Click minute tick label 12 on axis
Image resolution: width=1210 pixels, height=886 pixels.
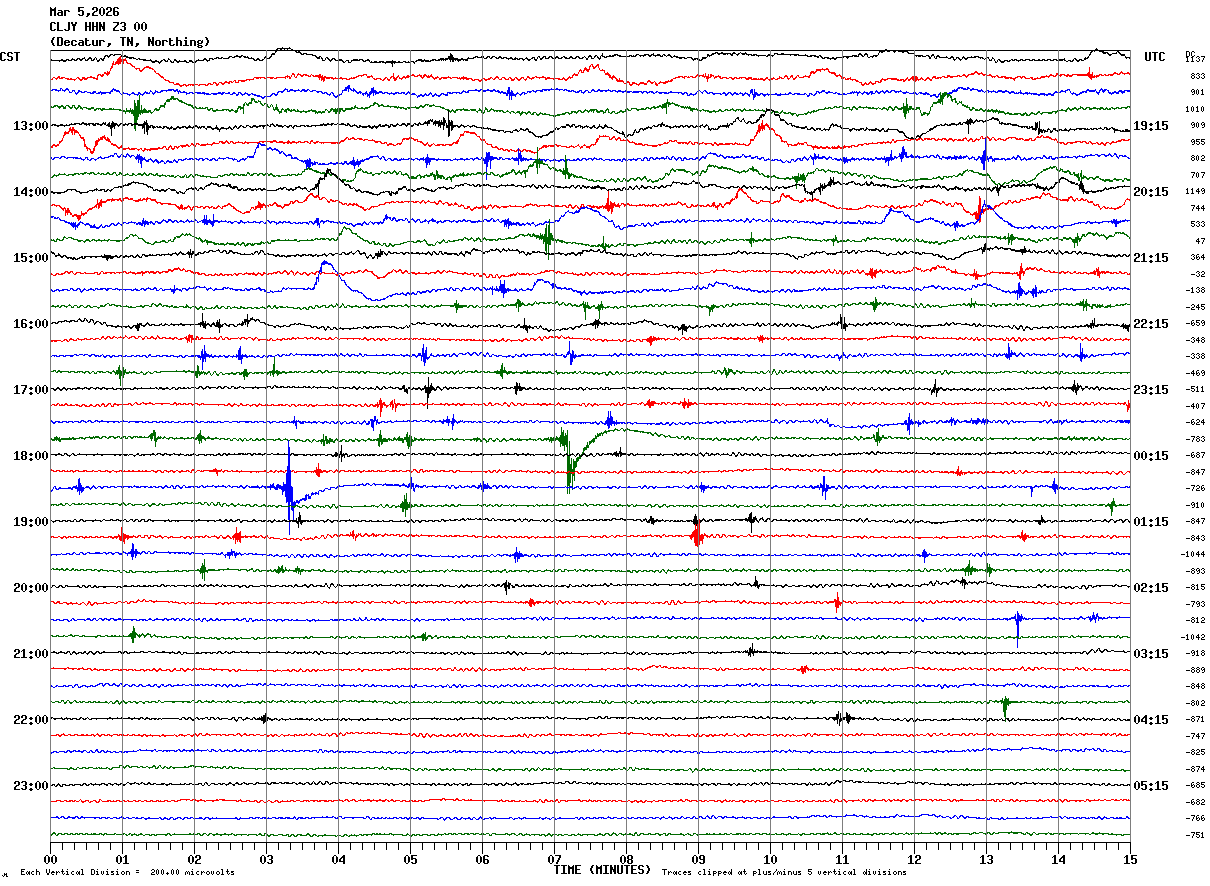pyautogui.click(x=914, y=859)
